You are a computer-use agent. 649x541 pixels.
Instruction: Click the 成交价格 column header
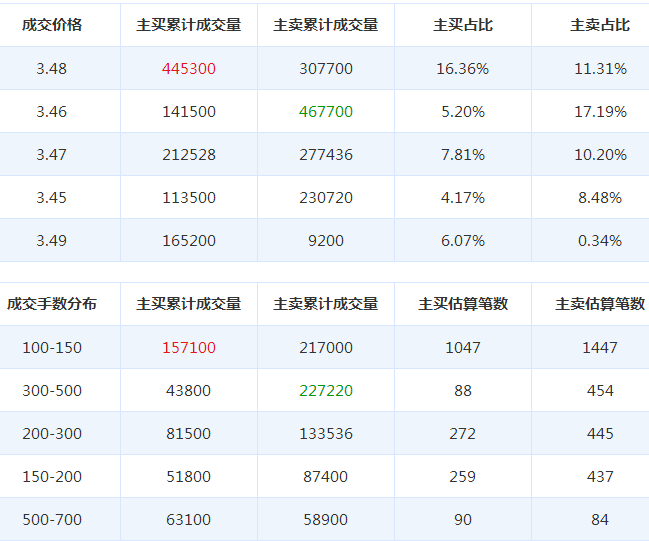(52, 25)
